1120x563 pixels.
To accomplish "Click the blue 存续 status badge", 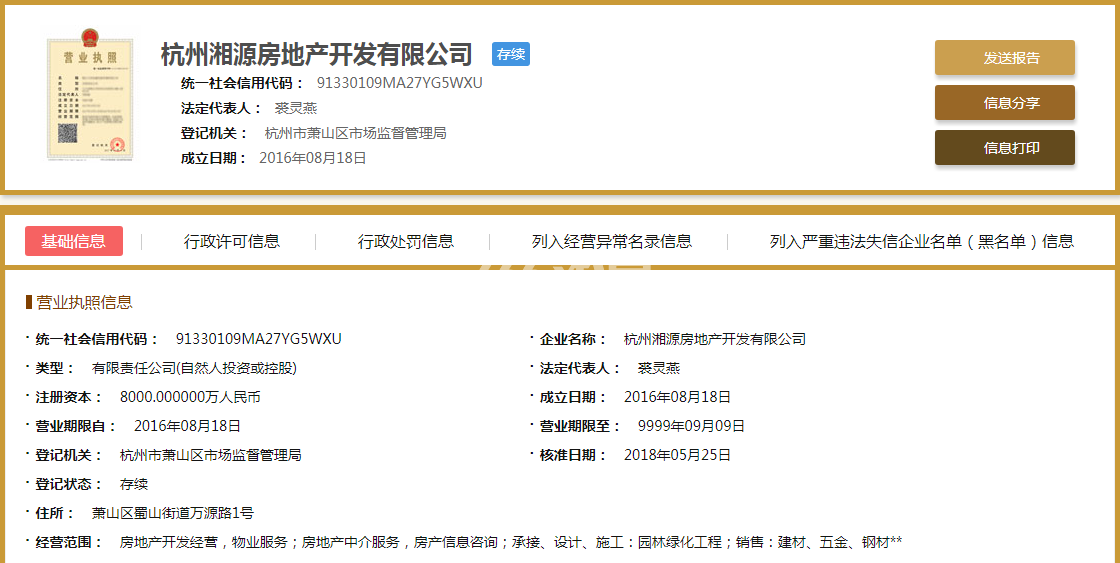I will tap(511, 54).
